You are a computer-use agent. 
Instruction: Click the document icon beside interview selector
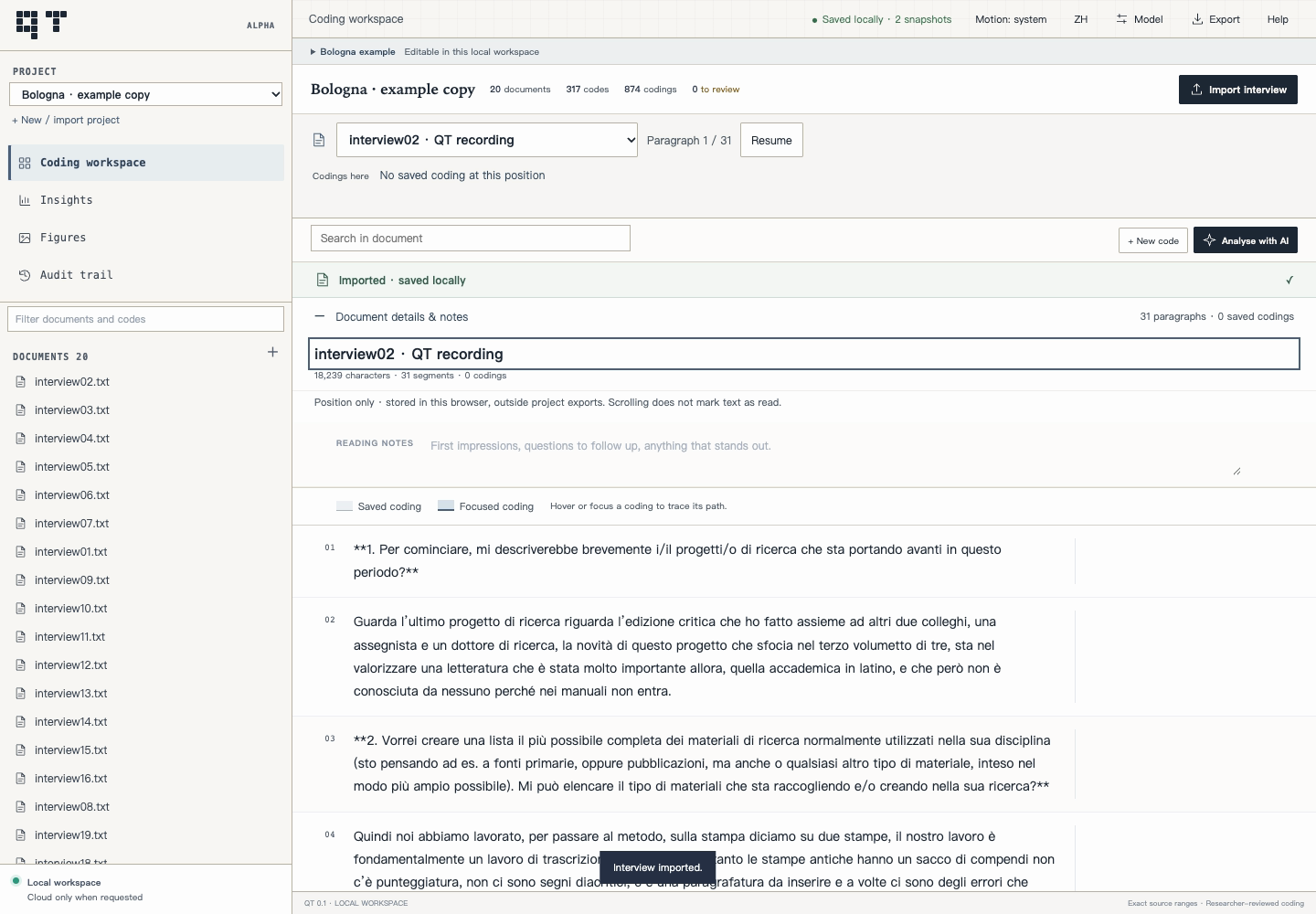[319, 140]
